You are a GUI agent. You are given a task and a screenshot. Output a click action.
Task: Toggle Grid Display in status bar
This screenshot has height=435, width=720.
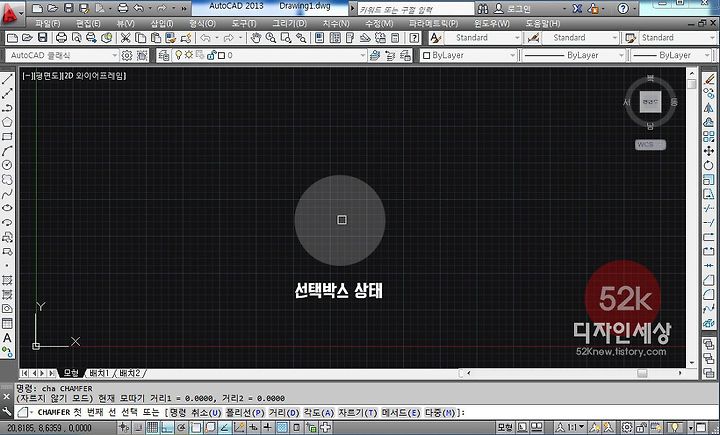pos(152,428)
